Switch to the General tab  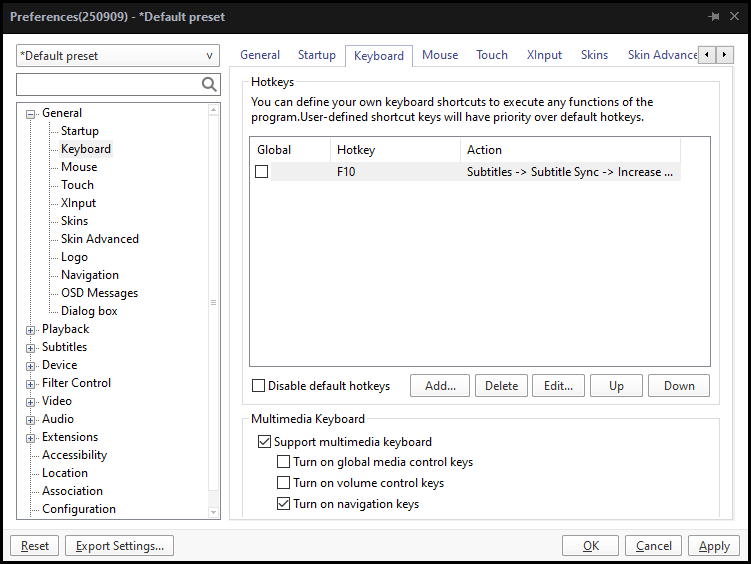tap(260, 55)
